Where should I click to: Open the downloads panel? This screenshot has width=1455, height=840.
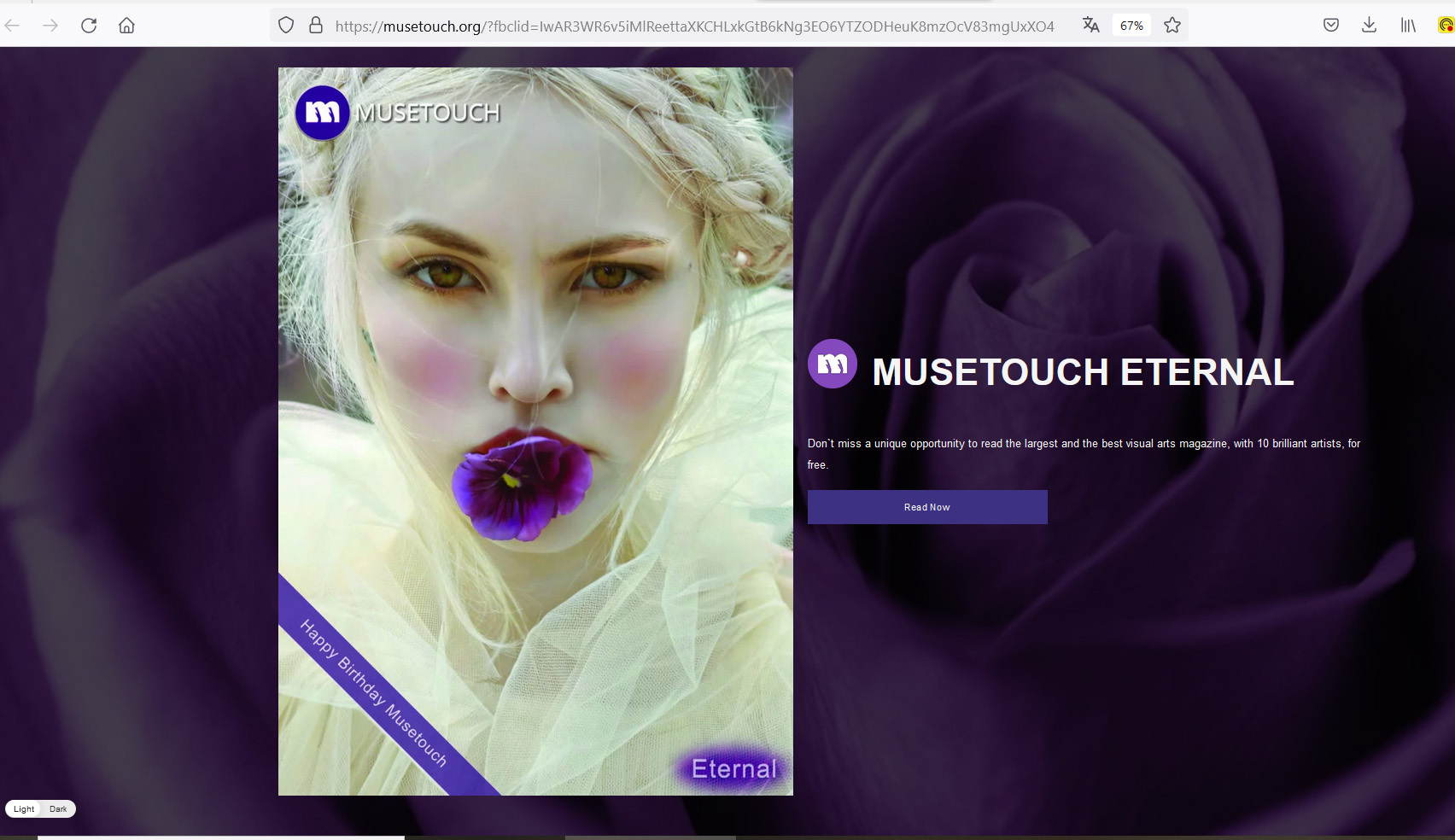(x=1369, y=26)
